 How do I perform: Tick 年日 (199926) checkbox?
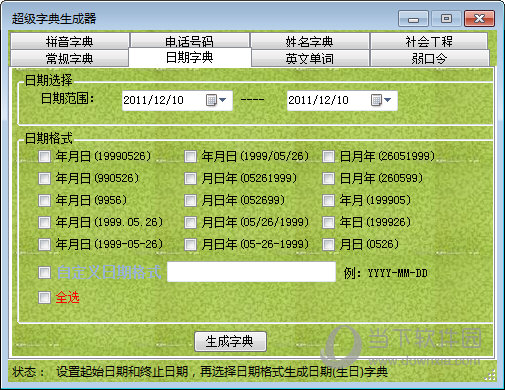pyautogui.click(x=328, y=222)
